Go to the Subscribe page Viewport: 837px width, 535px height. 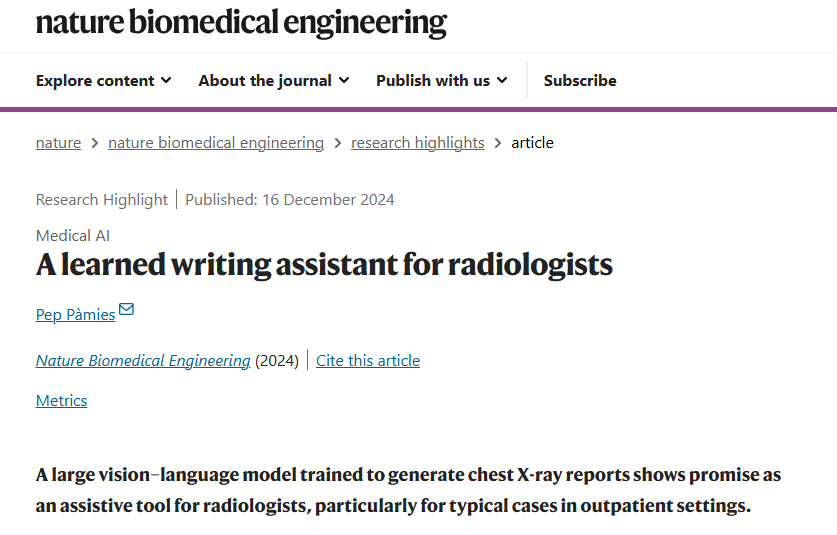[x=580, y=80]
